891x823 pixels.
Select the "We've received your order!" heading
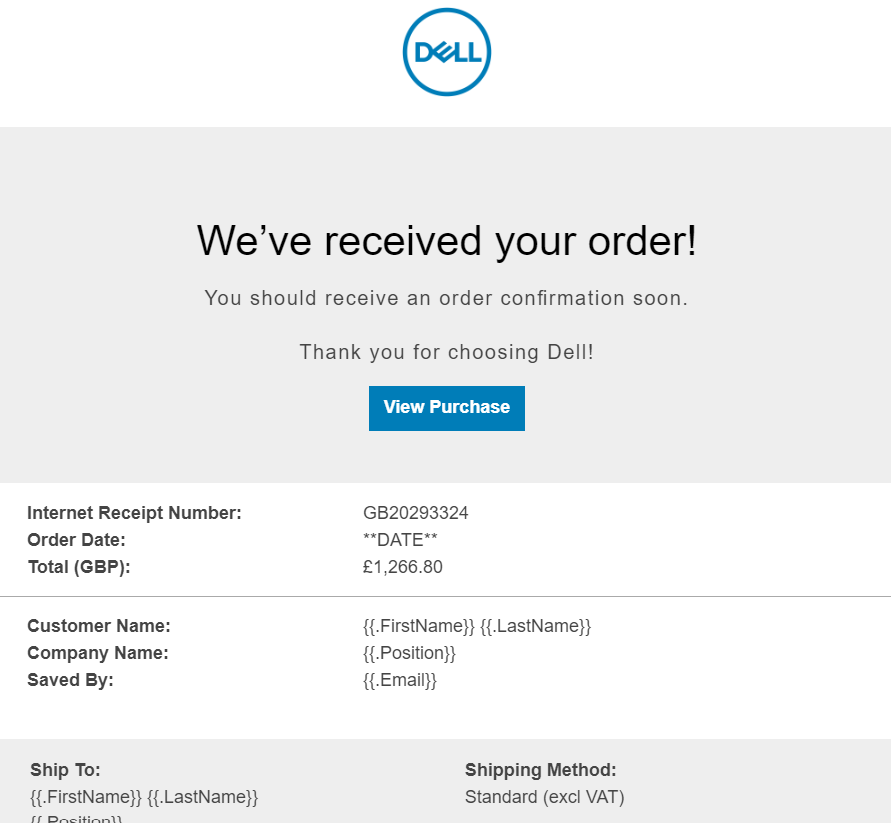447,242
